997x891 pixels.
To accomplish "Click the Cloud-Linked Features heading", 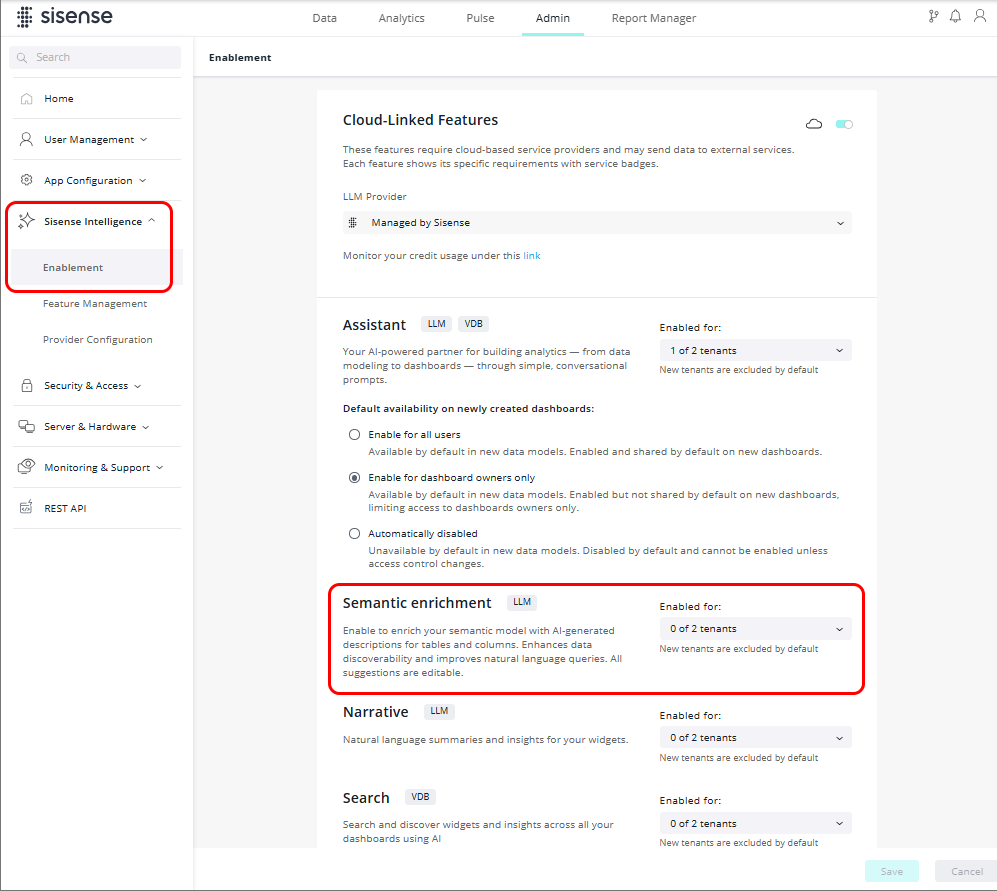I will pos(420,120).
